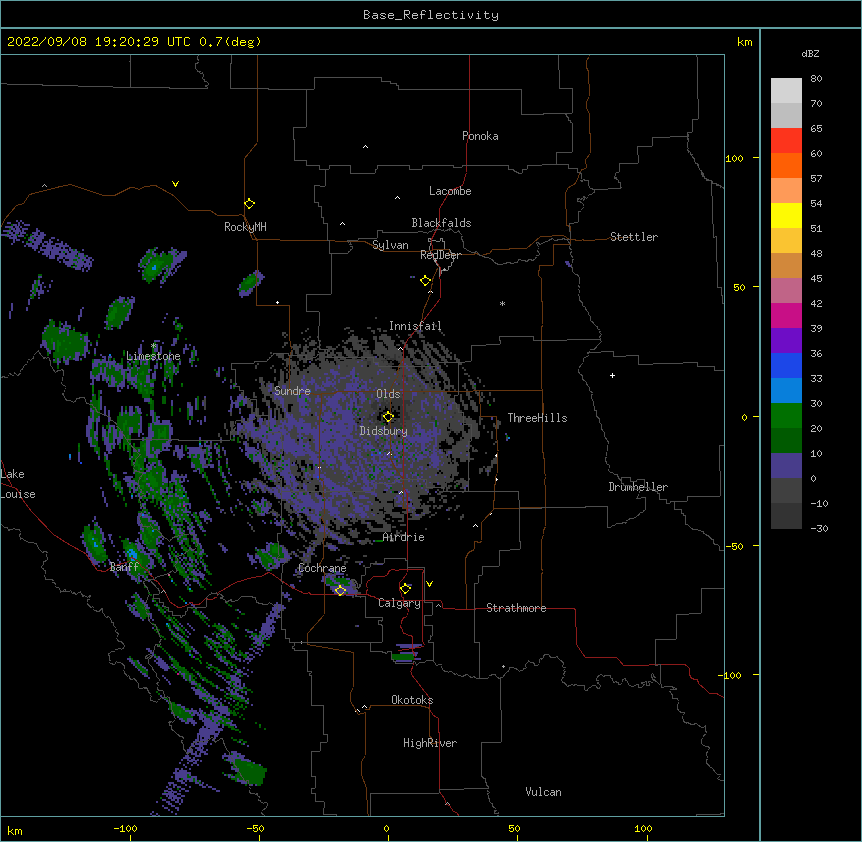Select the Lacombe city label
This screenshot has height=842, width=862.
click(450, 191)
